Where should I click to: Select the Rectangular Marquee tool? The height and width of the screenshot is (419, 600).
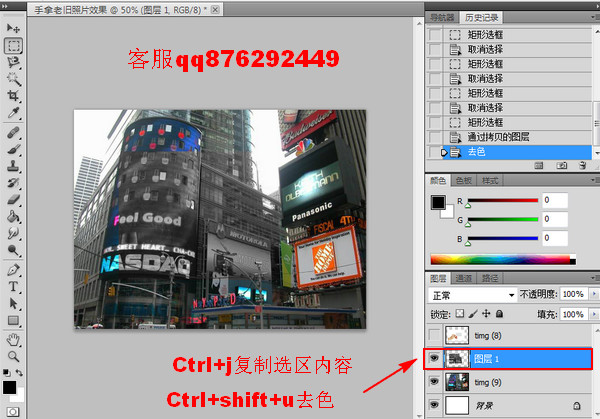pos(13,46)
